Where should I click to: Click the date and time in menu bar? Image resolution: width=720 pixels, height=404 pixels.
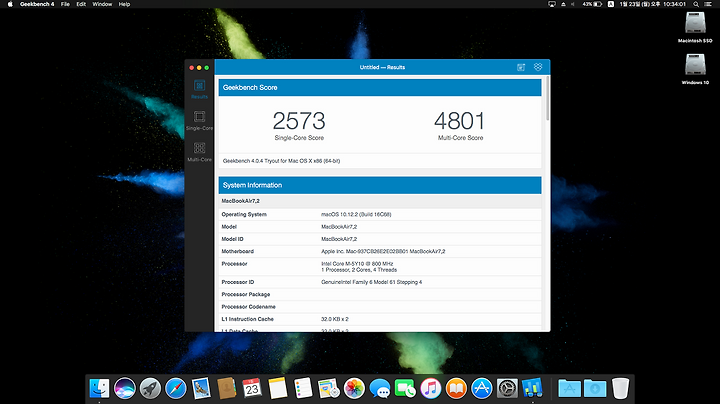tap(652, 4)
